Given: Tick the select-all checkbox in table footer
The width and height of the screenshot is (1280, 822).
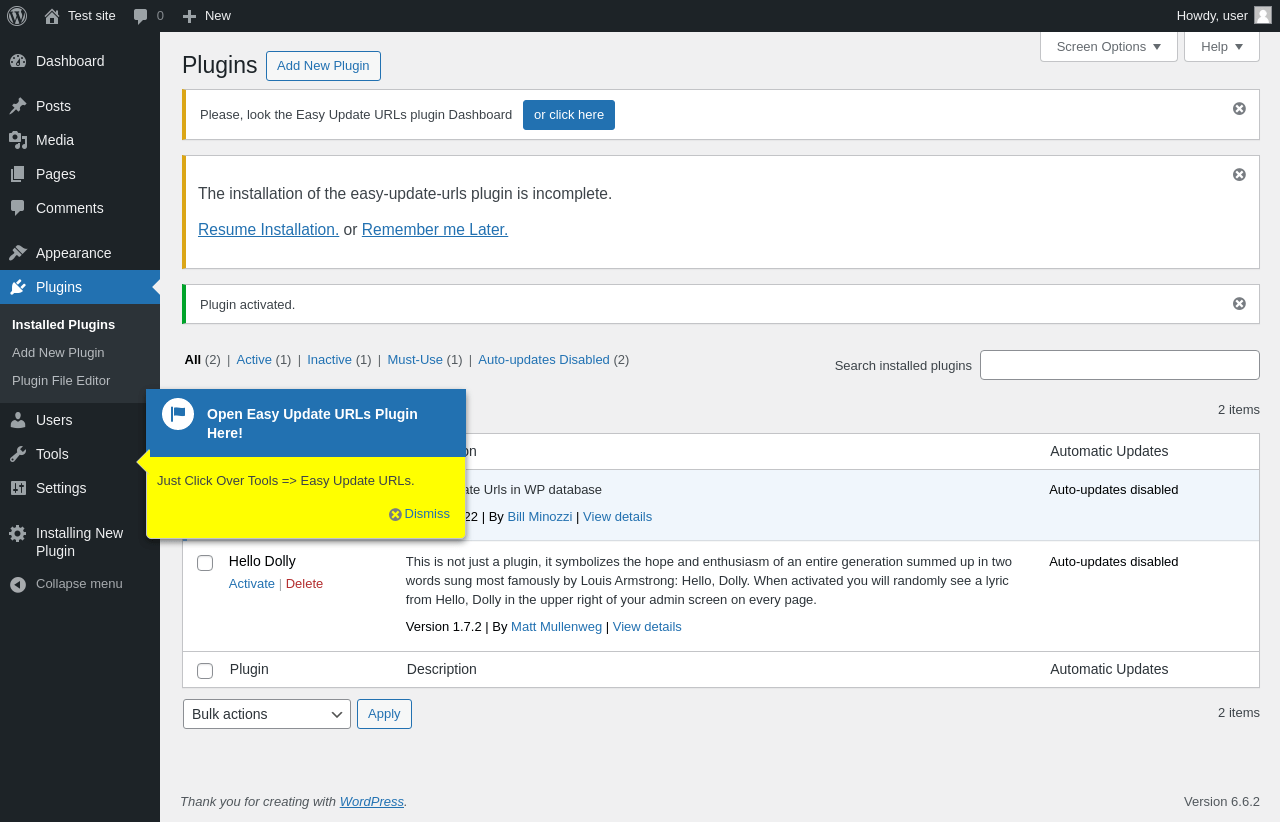Looking at the screenshot, I should tap(205, 671).
